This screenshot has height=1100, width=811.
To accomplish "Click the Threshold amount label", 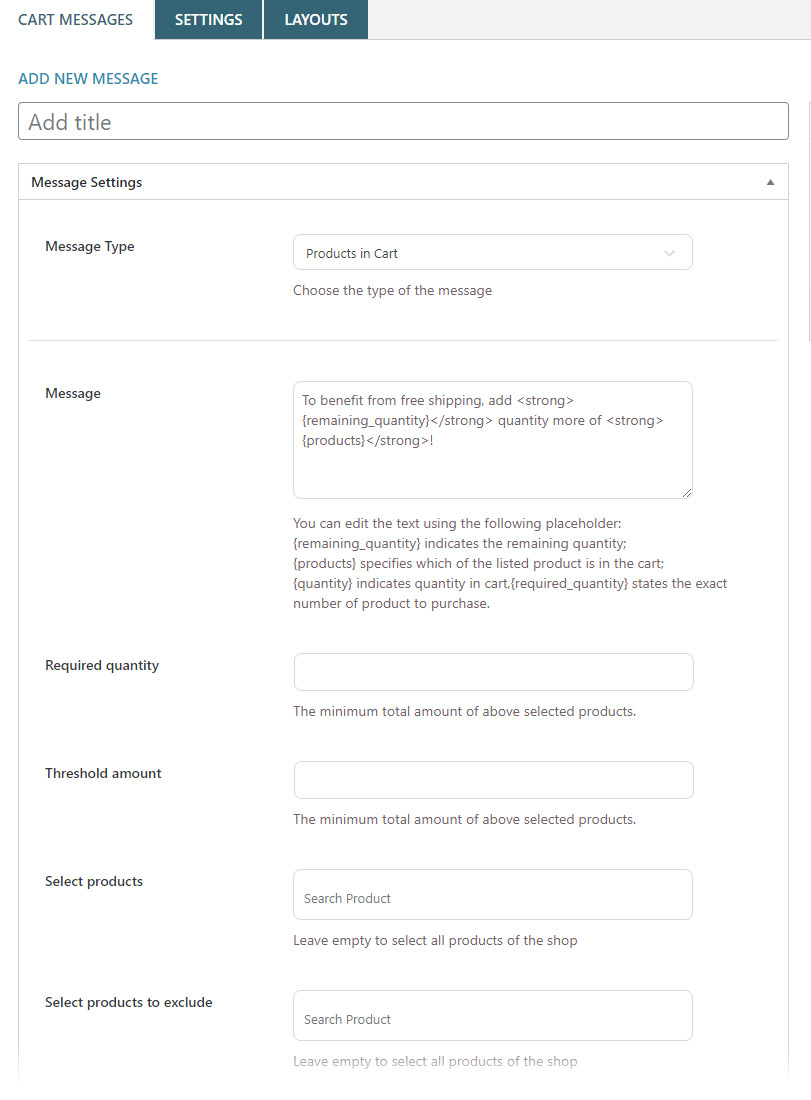I will tap(103, 773).
